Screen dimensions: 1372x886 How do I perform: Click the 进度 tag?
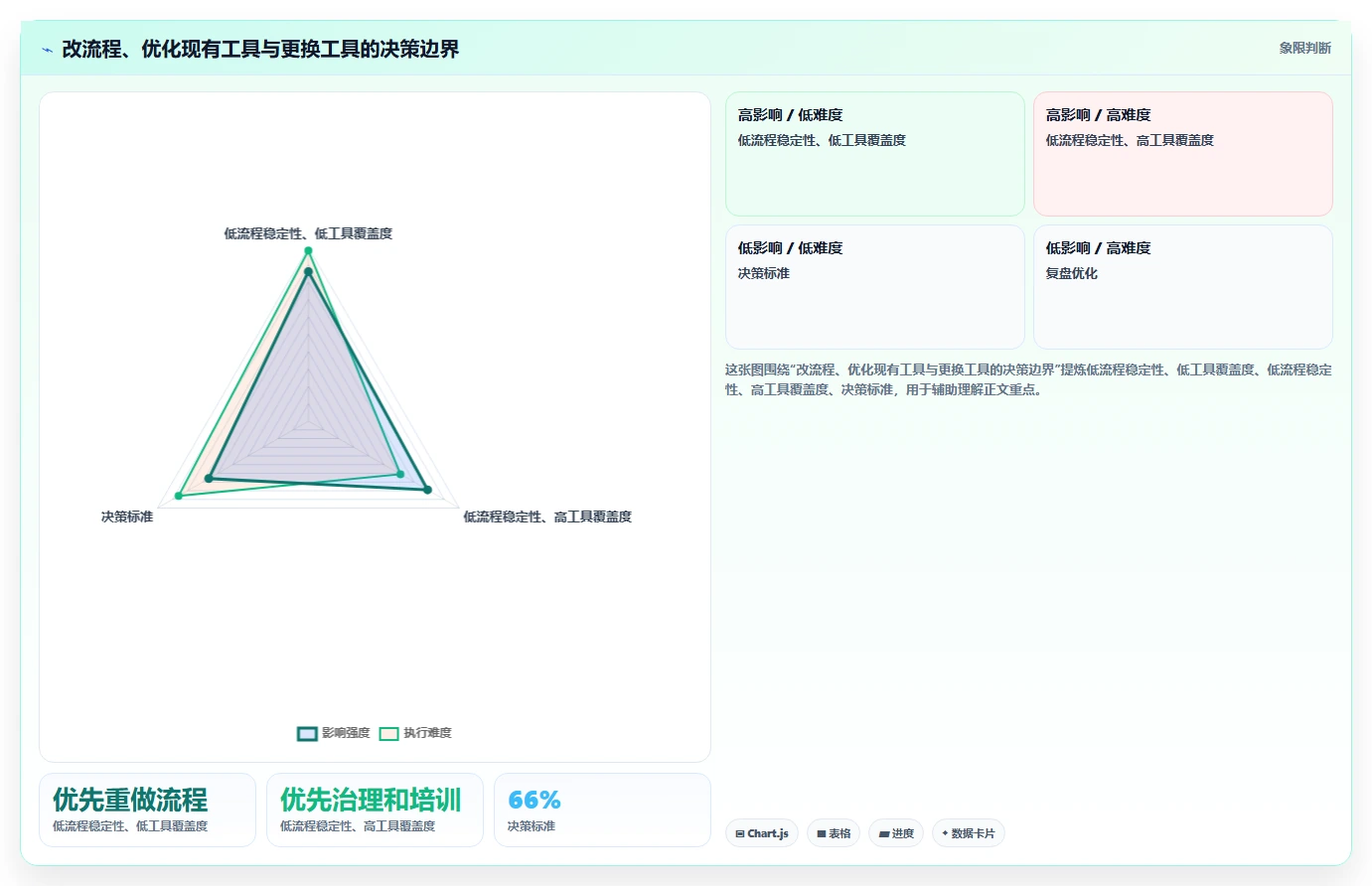pos(896,833)
